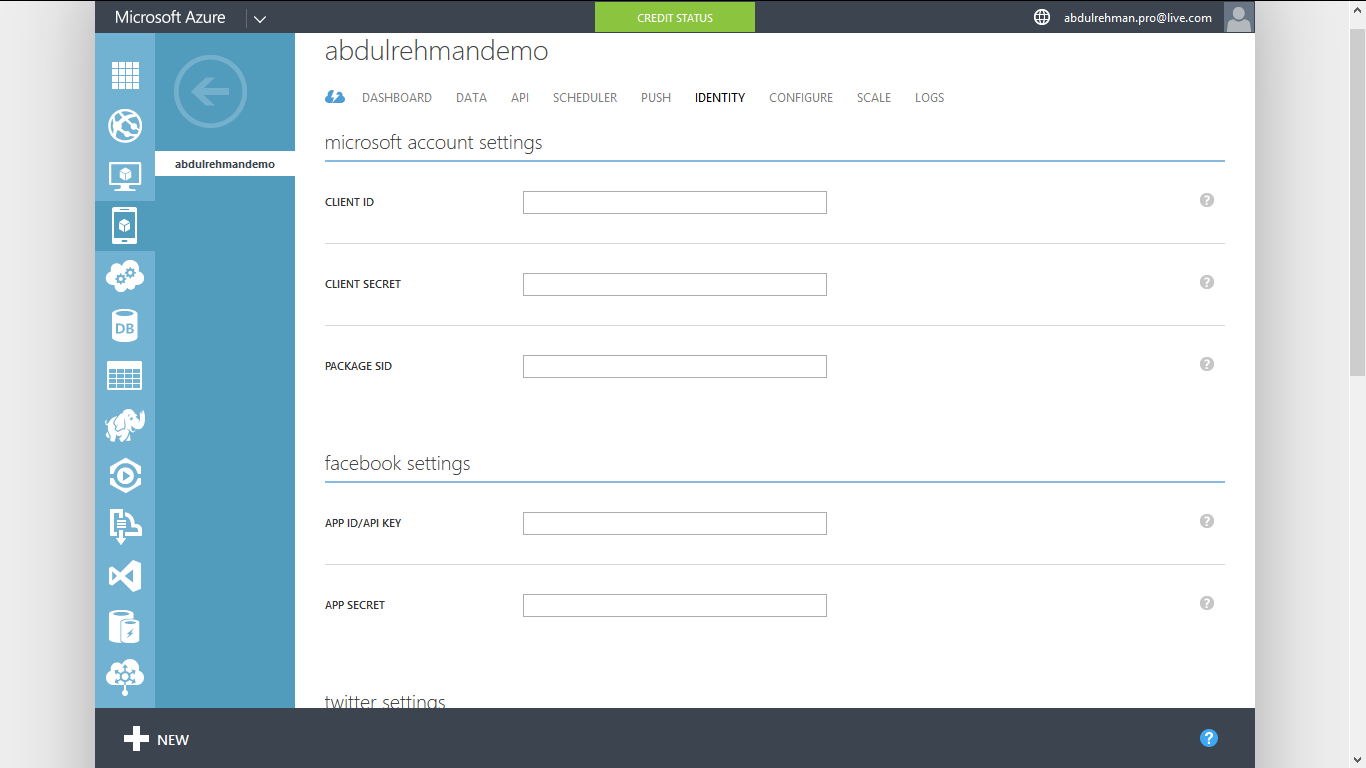Show help for Client Secret field
Image resolution: width=1366 pixels, height=768 pixels.
tap(1207, 282)
